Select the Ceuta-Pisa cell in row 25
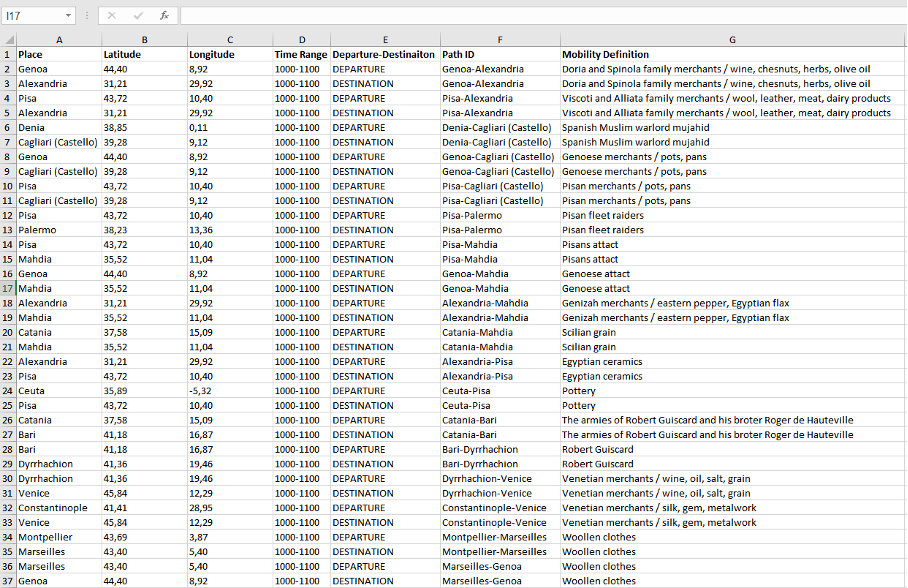 tap(500, 406)
